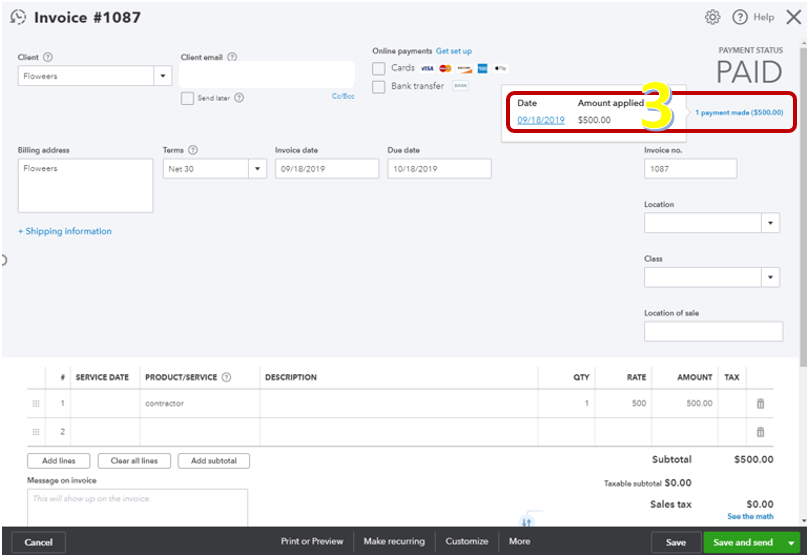
Task: Show Client field help tooltip icon
Action: [x=47, y=57]
